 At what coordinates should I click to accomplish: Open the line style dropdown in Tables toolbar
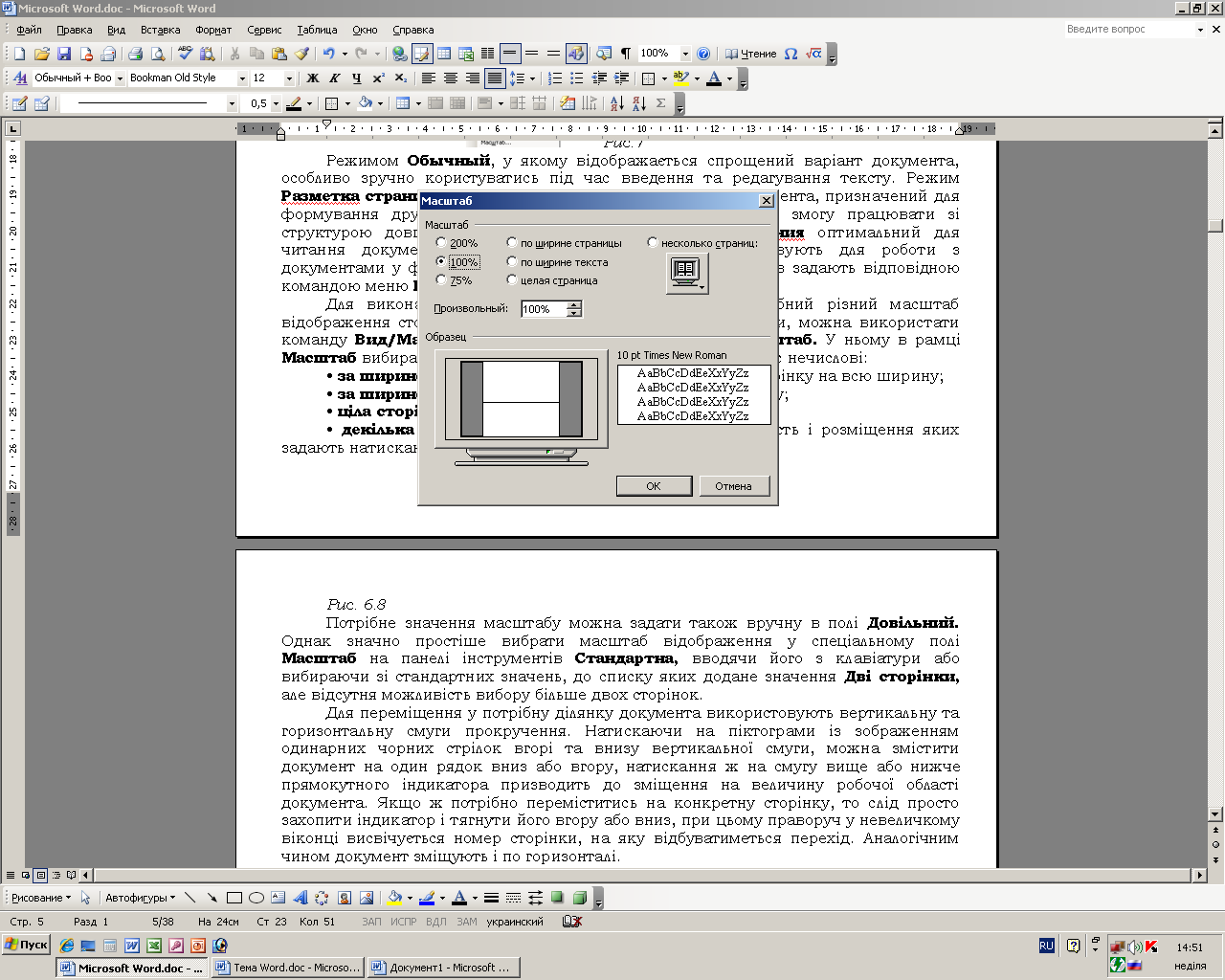(x=232, y=103)
